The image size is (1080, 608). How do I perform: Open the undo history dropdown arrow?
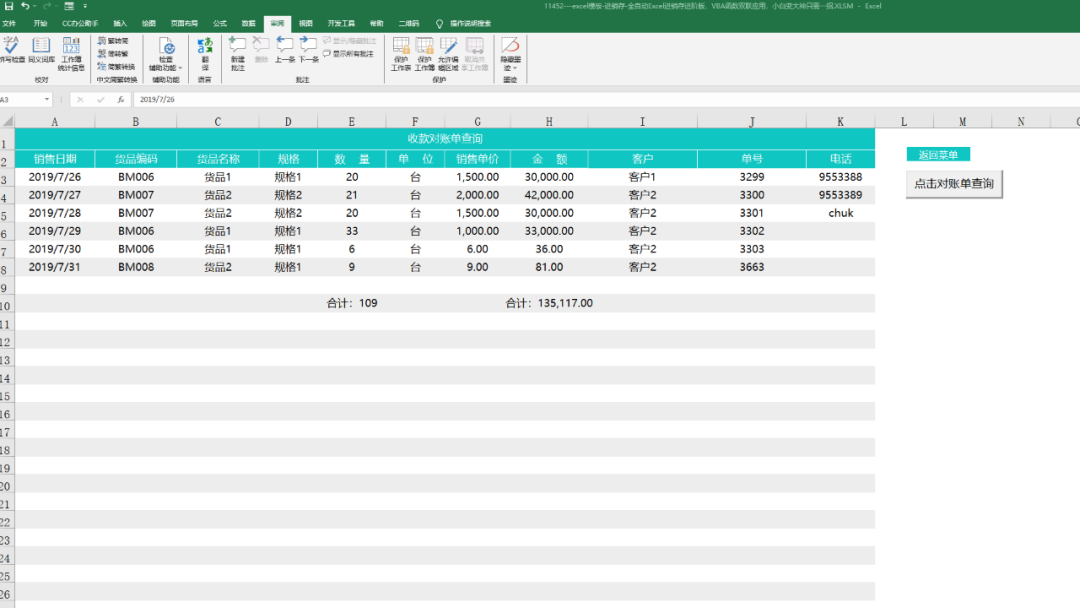tap(34, 6)
